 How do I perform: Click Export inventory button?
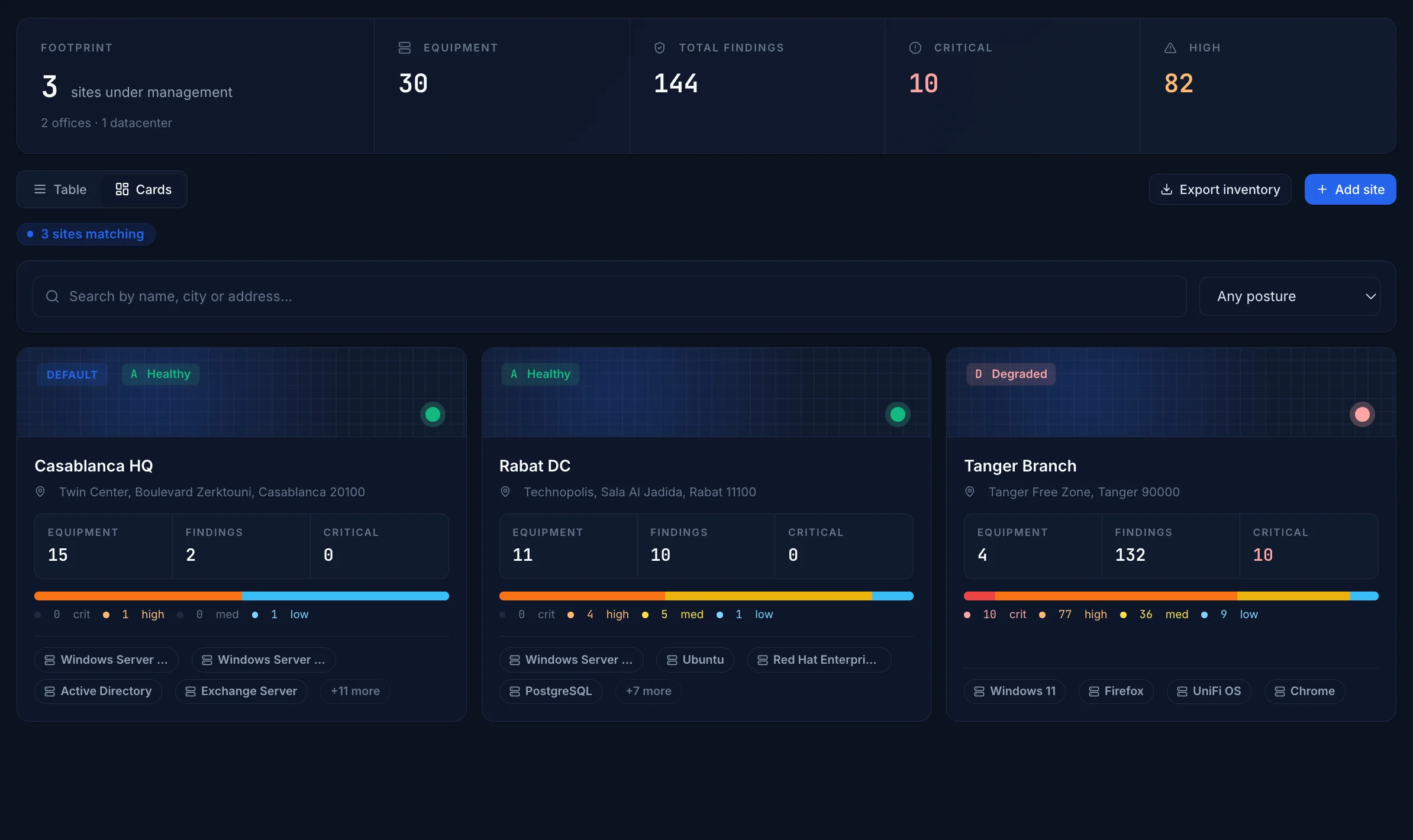click(x=1220, y=189)
